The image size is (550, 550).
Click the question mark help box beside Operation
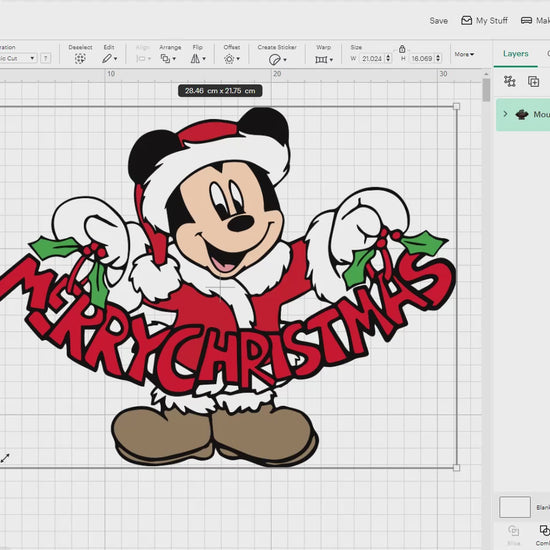coord(46,58)
